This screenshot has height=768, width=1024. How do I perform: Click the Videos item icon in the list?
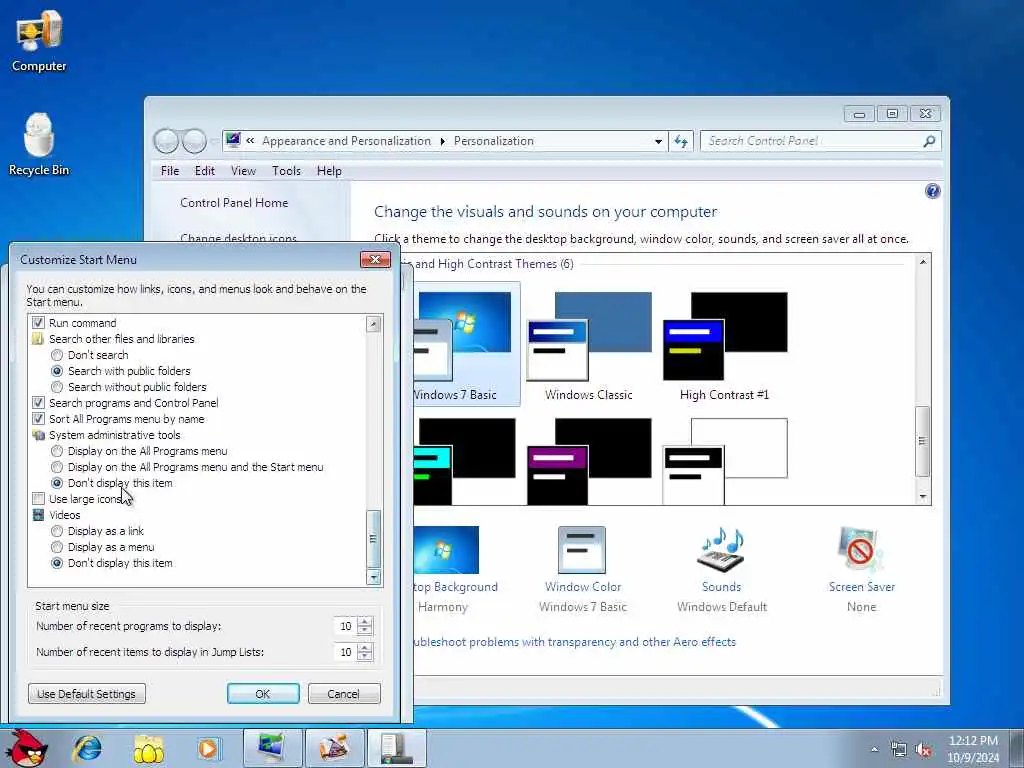pos(39,515)
